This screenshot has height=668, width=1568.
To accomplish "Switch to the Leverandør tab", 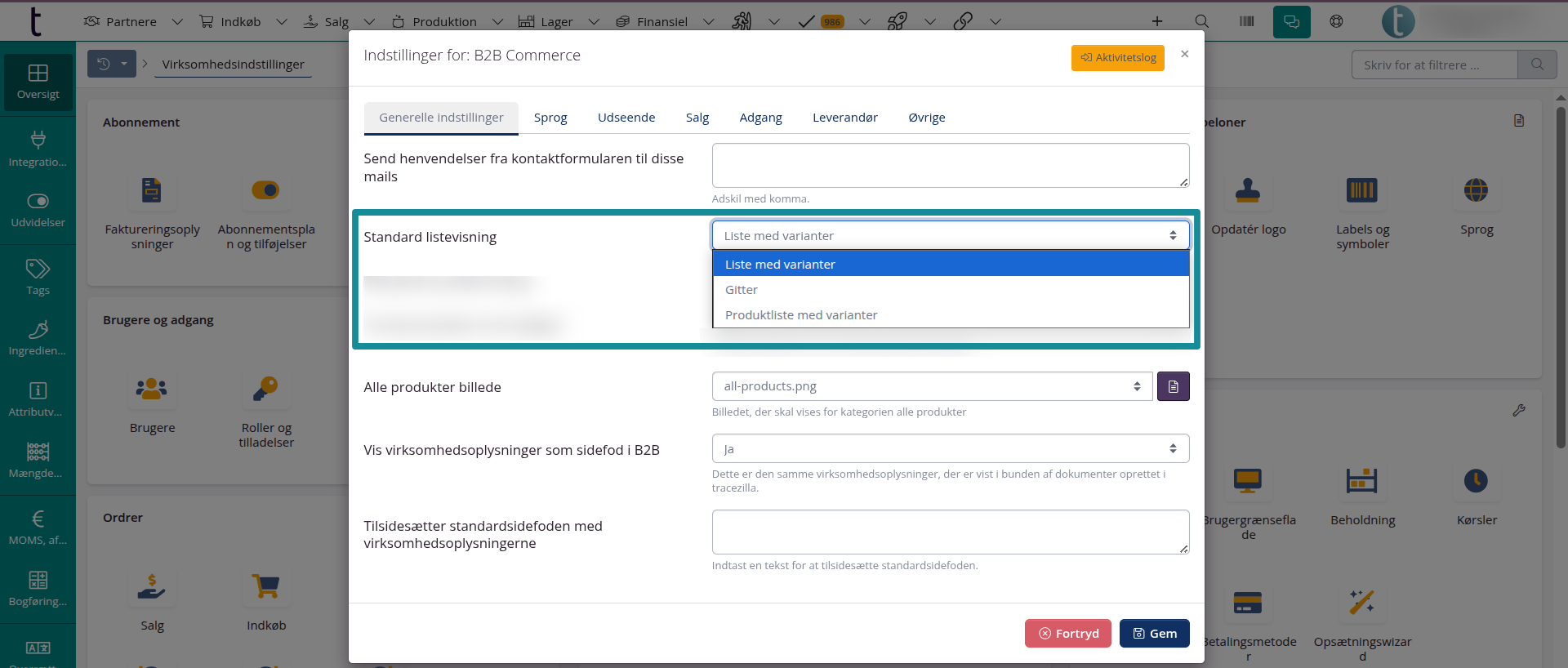I will (845, 118).
